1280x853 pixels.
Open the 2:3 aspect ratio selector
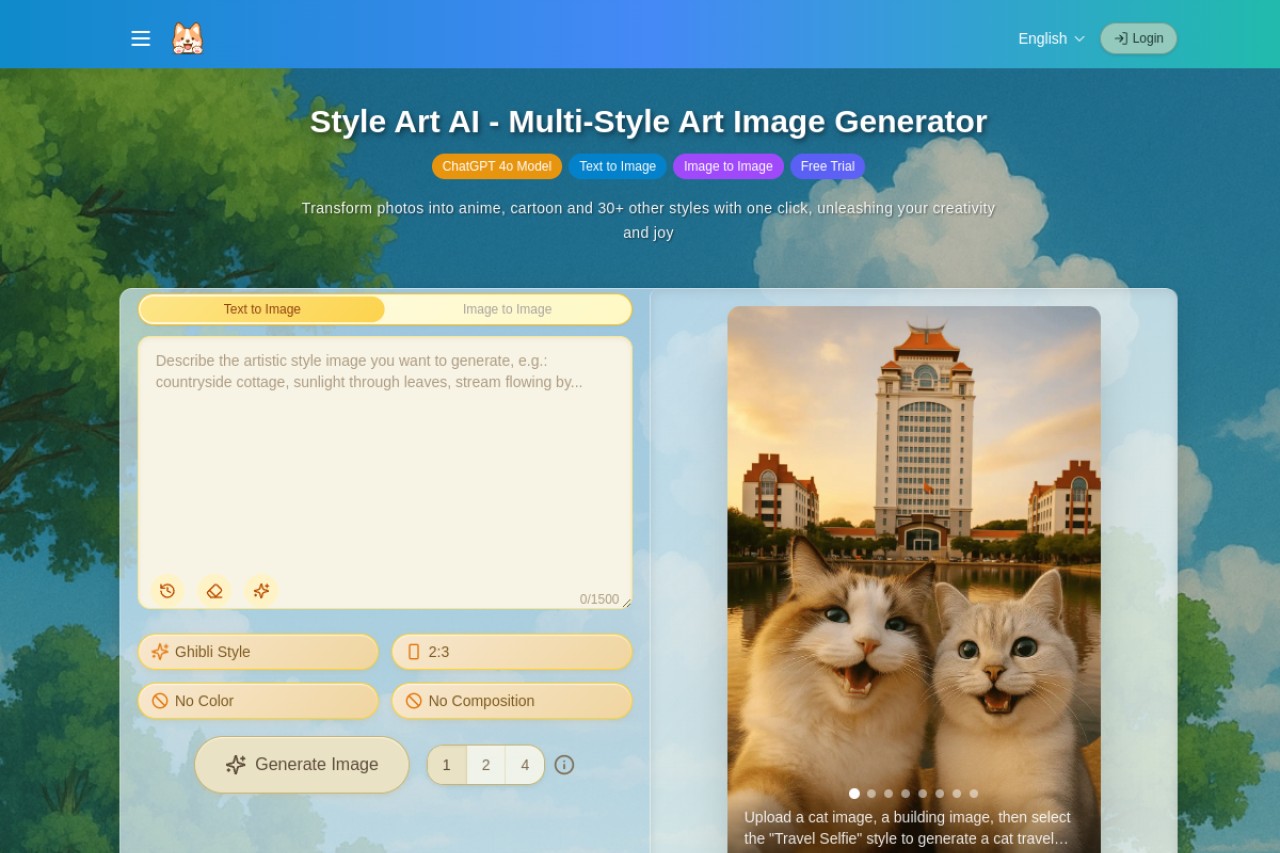coord(512,652)
